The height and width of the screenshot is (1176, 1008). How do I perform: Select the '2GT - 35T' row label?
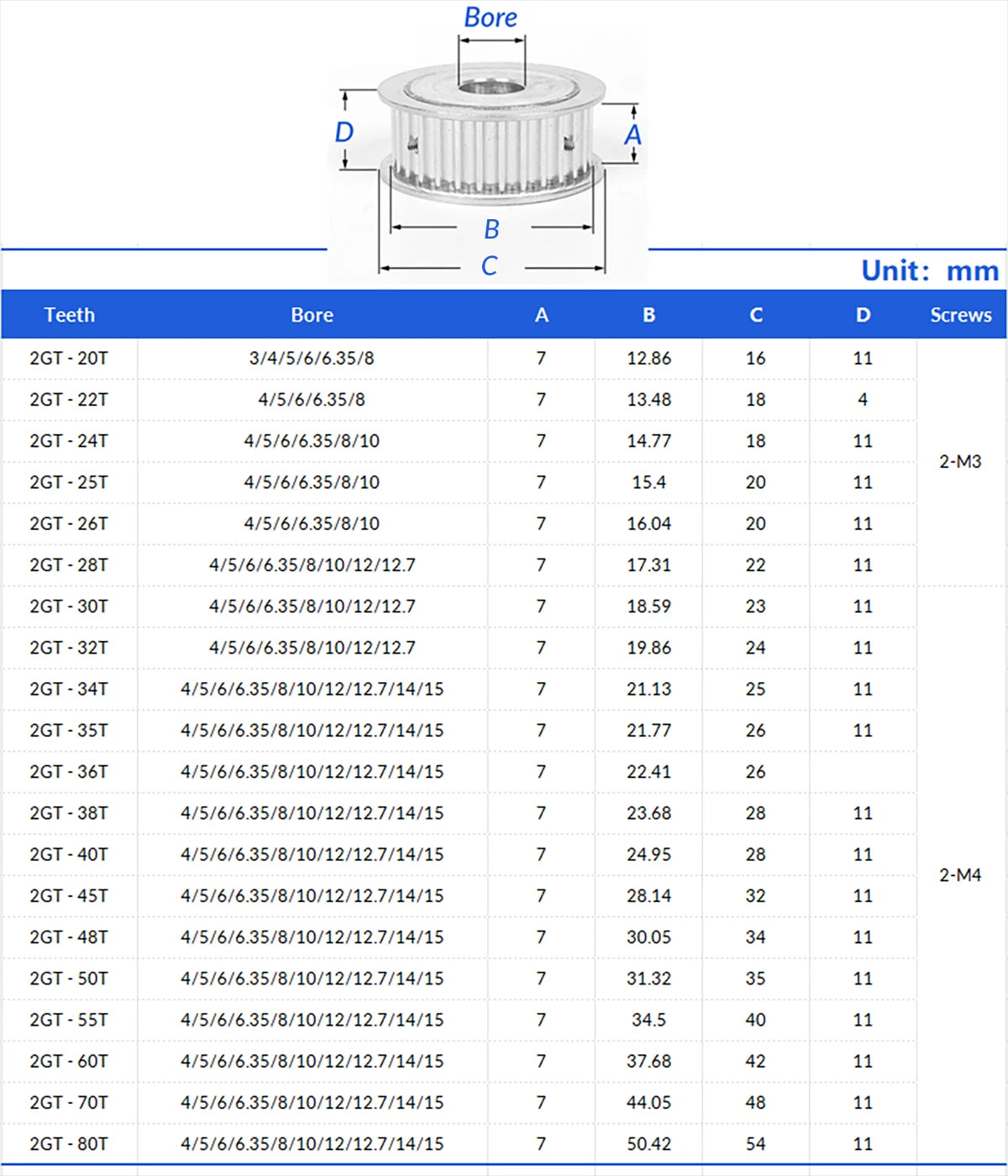(x=69, y=731)
